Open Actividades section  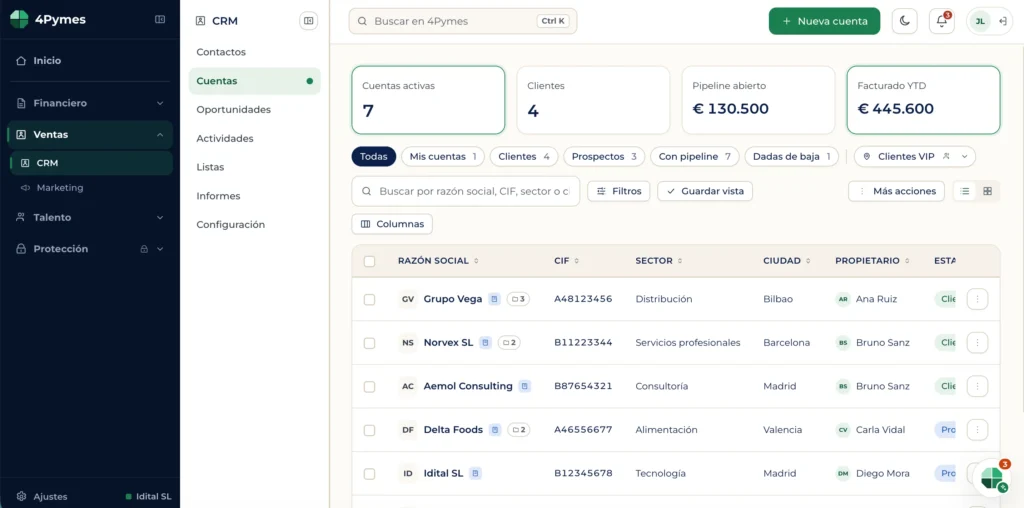[255, 138]
